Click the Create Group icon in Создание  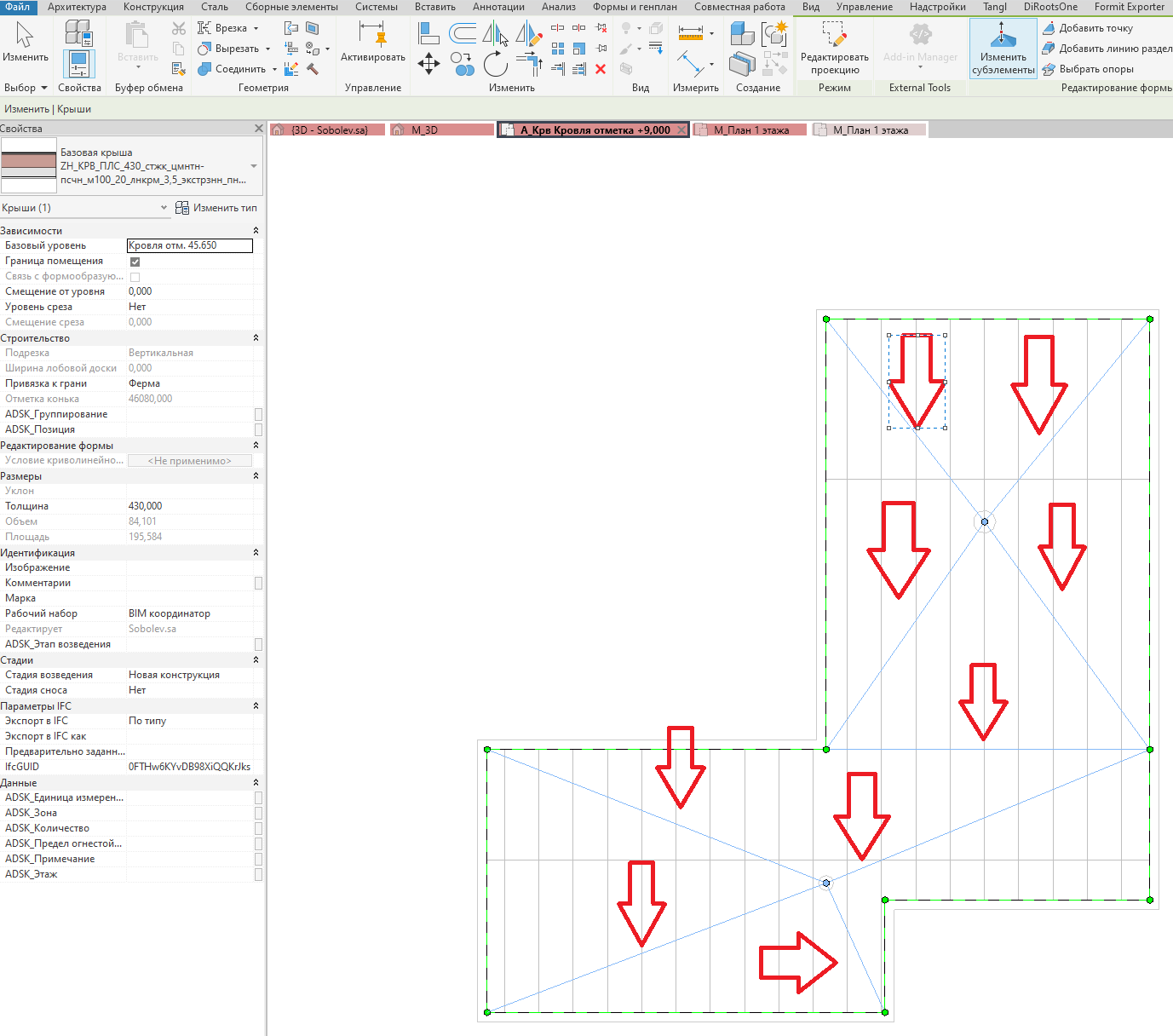coord(774,33)
